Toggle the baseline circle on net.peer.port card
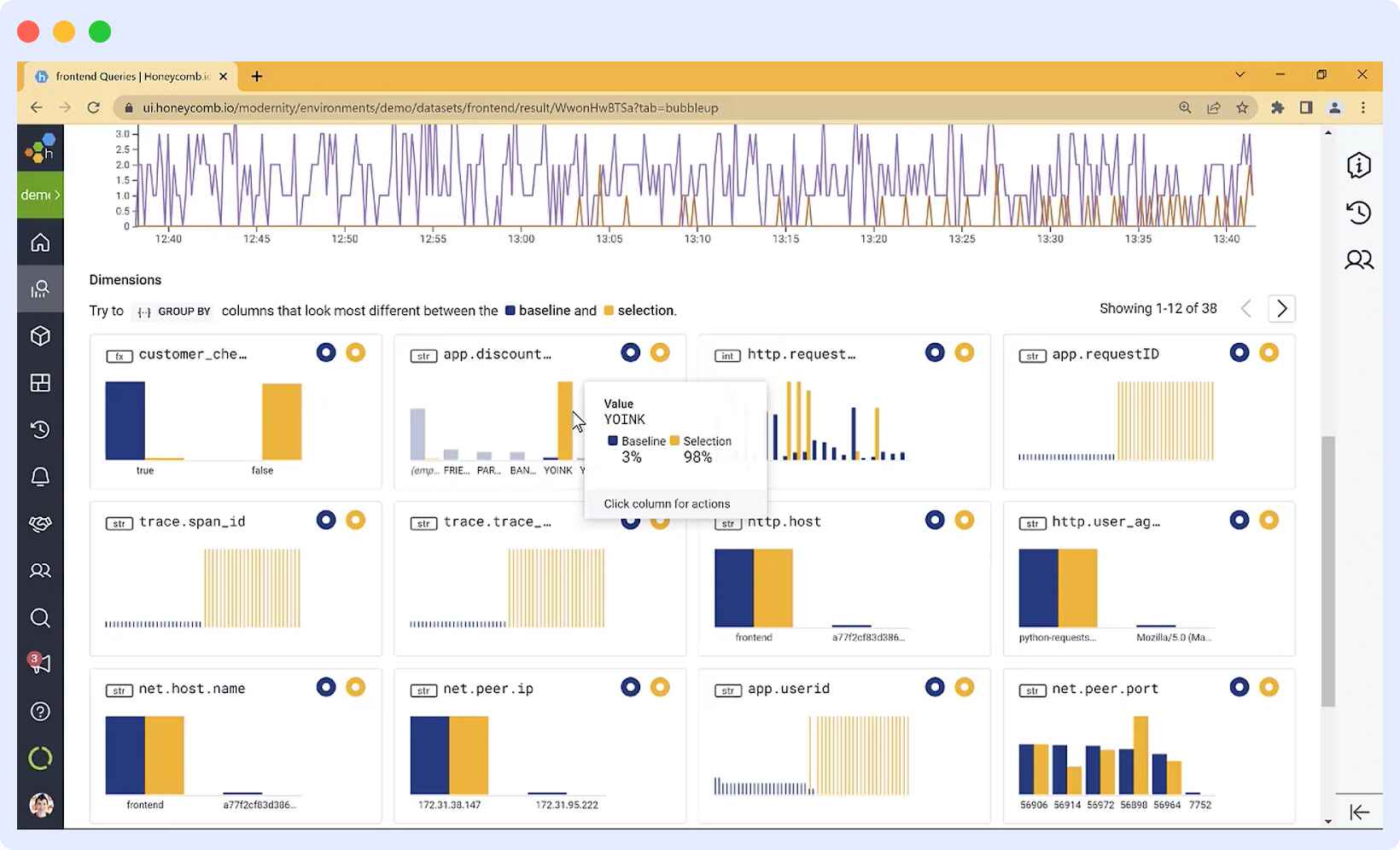 tap(1240, 686)
